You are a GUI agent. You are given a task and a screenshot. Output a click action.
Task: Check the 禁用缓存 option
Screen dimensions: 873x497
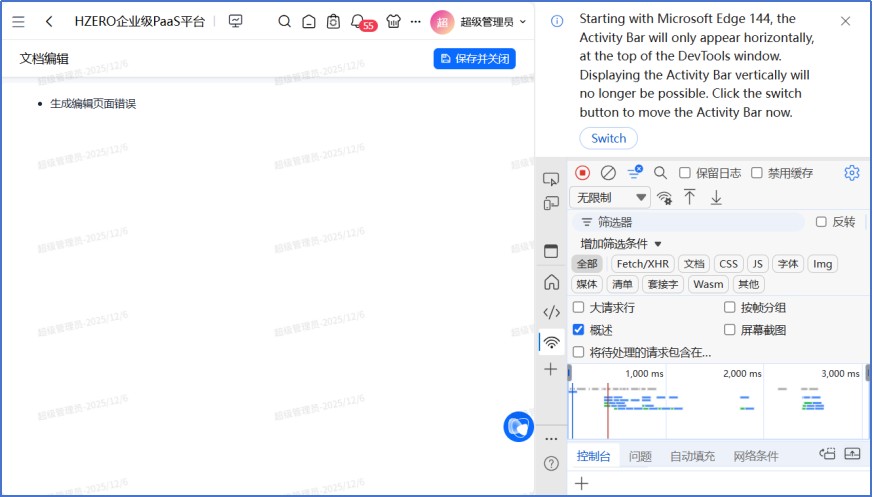click(x=757, y=173)
